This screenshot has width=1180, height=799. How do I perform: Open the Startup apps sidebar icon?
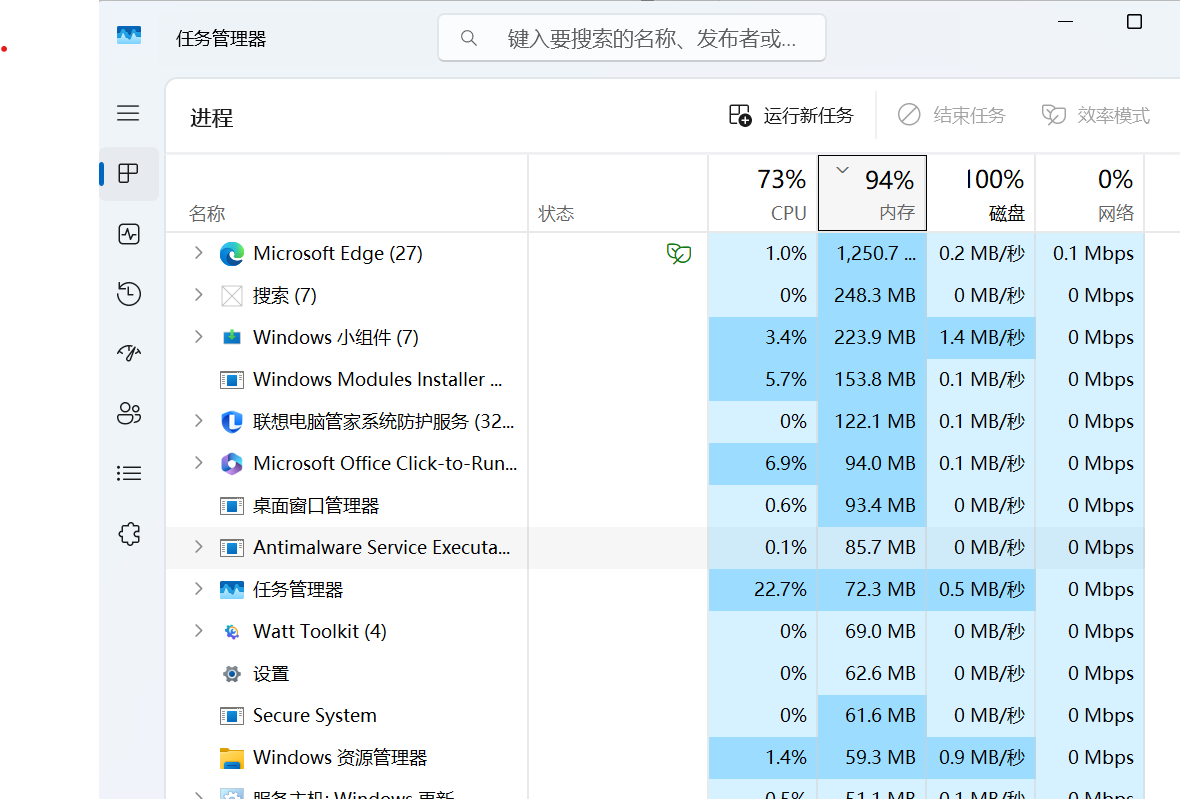coord(129,353)
